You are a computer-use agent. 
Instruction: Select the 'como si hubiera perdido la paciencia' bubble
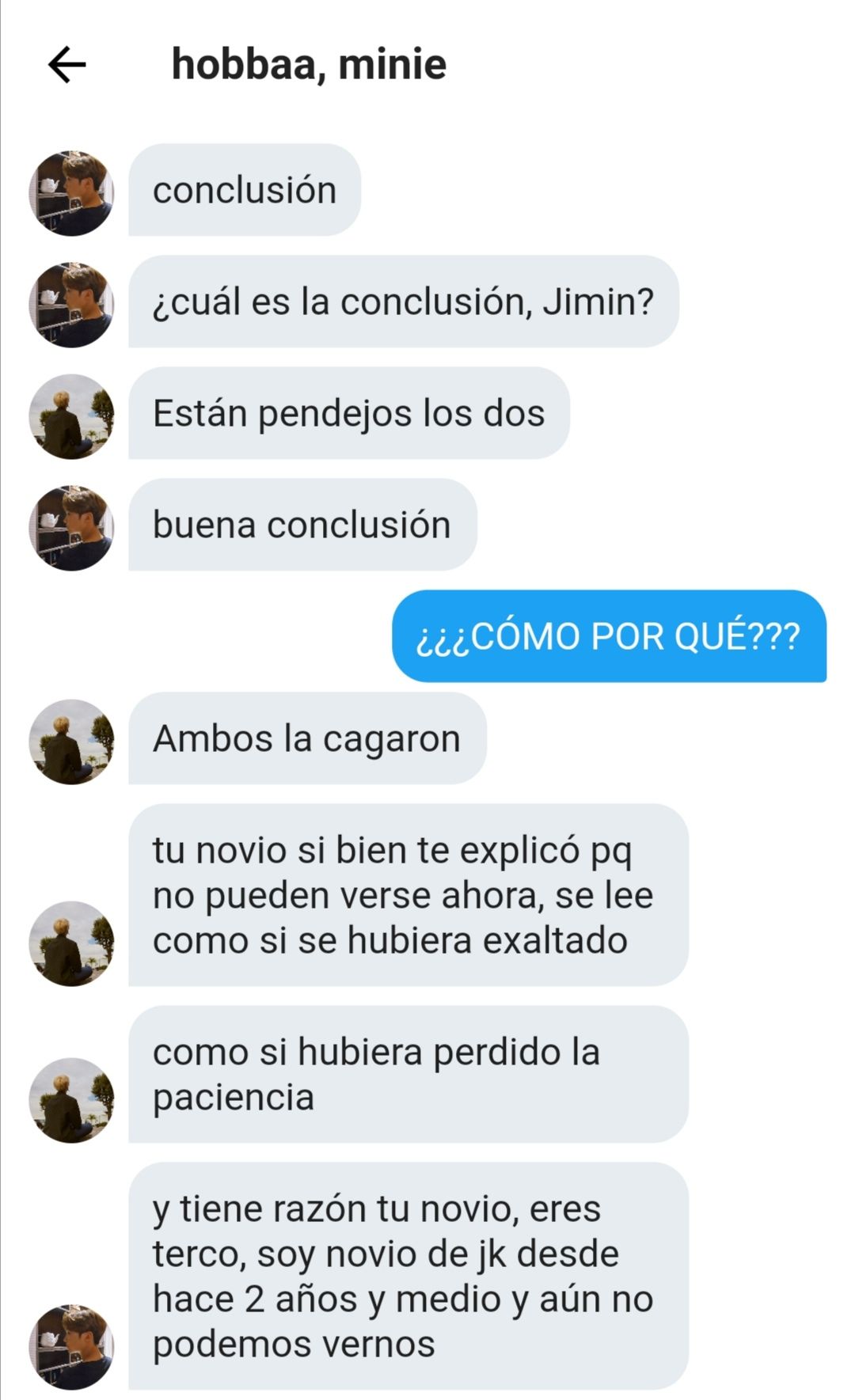[408, 1074]
